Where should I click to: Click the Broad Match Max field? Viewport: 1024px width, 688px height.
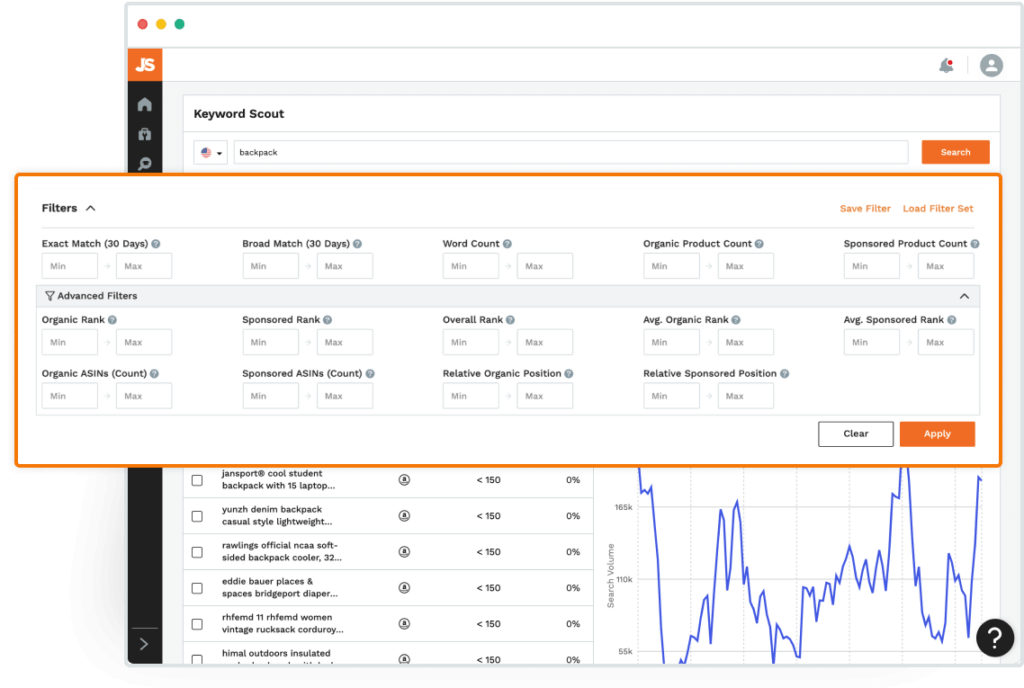pos(345,266)
